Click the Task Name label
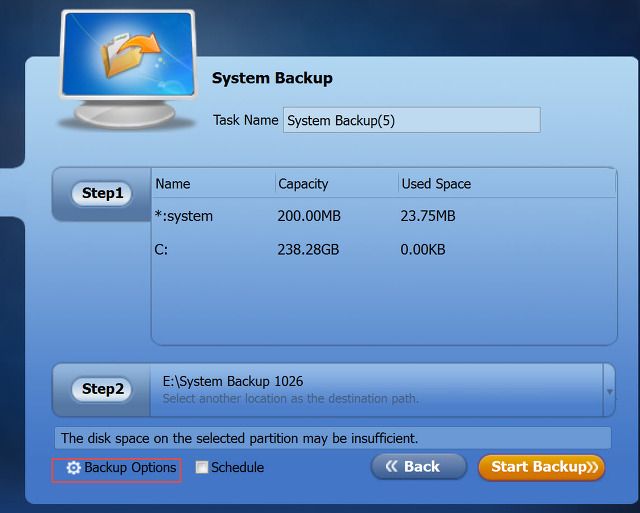Screen dimensions: 640x513 pos(245,120)
